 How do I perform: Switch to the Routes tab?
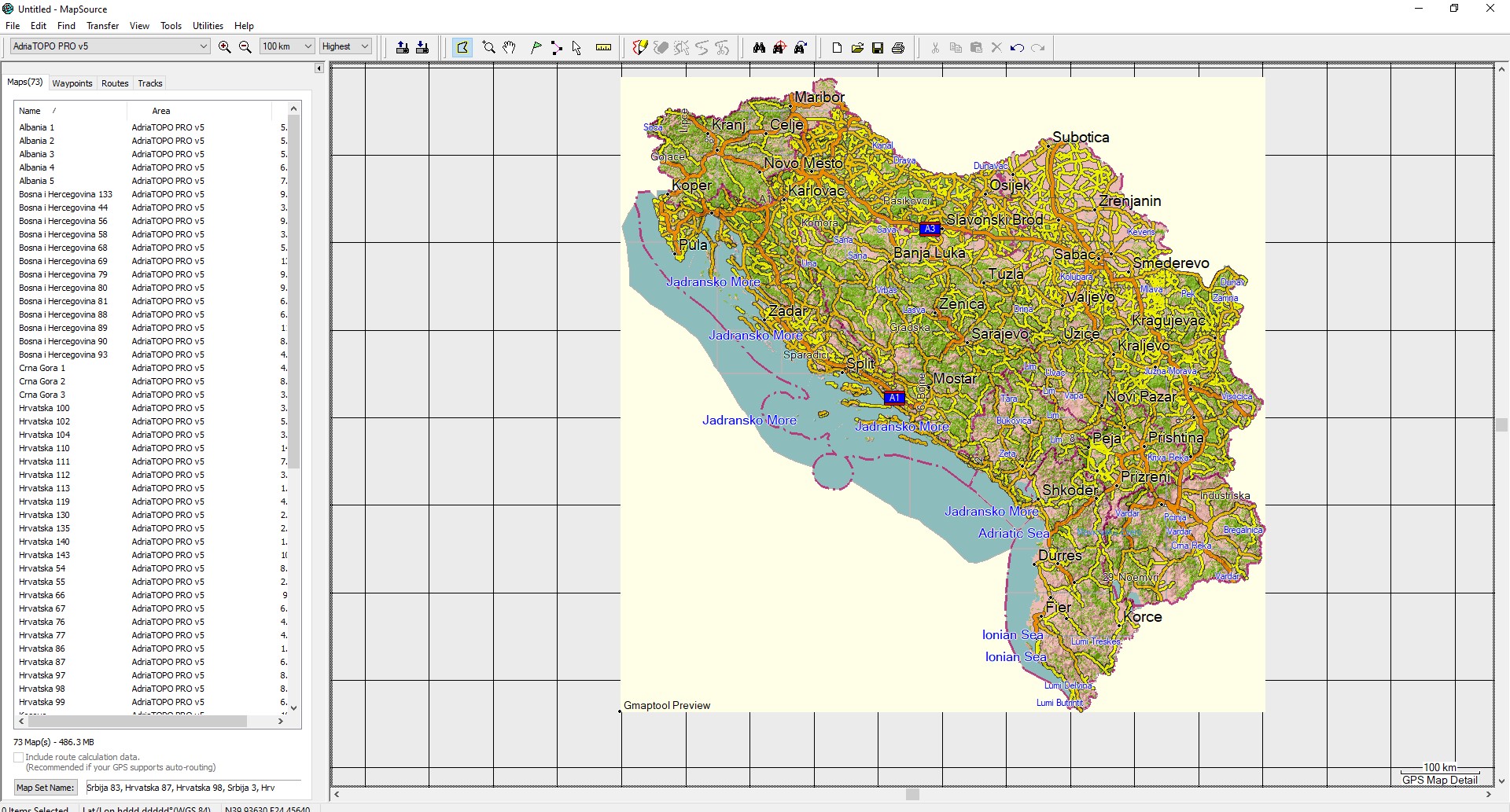coord(115,83)
